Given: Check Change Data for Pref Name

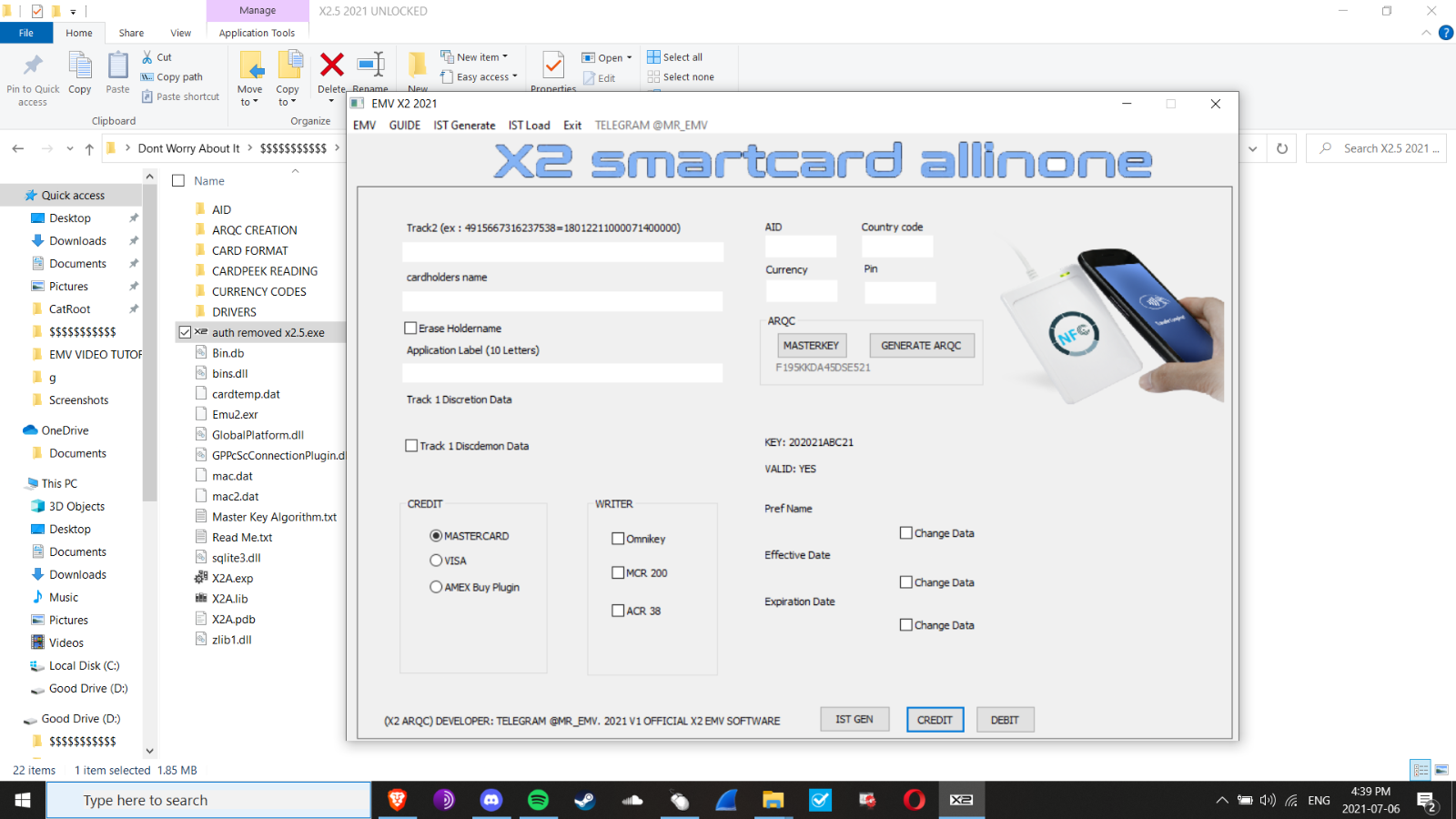Looking at the screenshot, I should (x=905, y=533).
